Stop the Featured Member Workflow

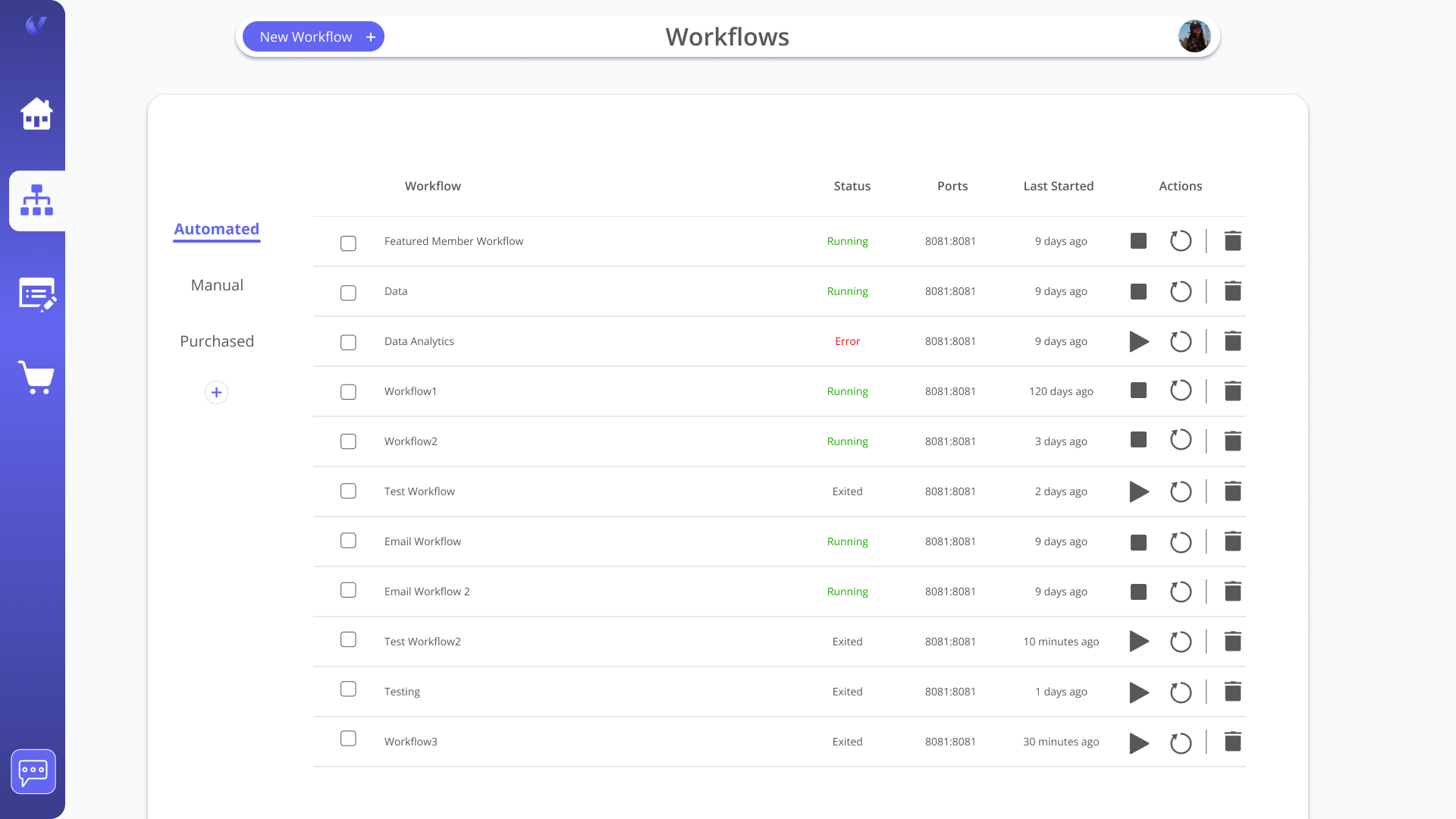click(x=1138, y=241)
